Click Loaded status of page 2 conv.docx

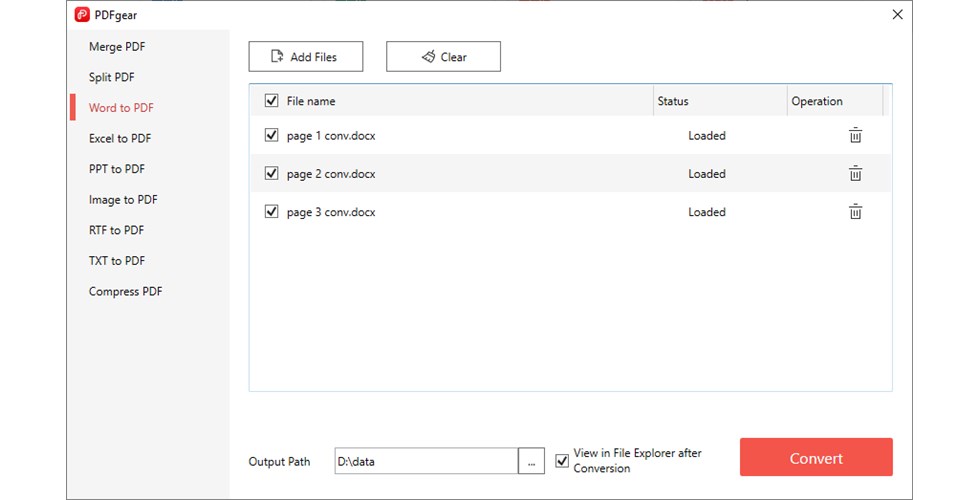(707, 174)
